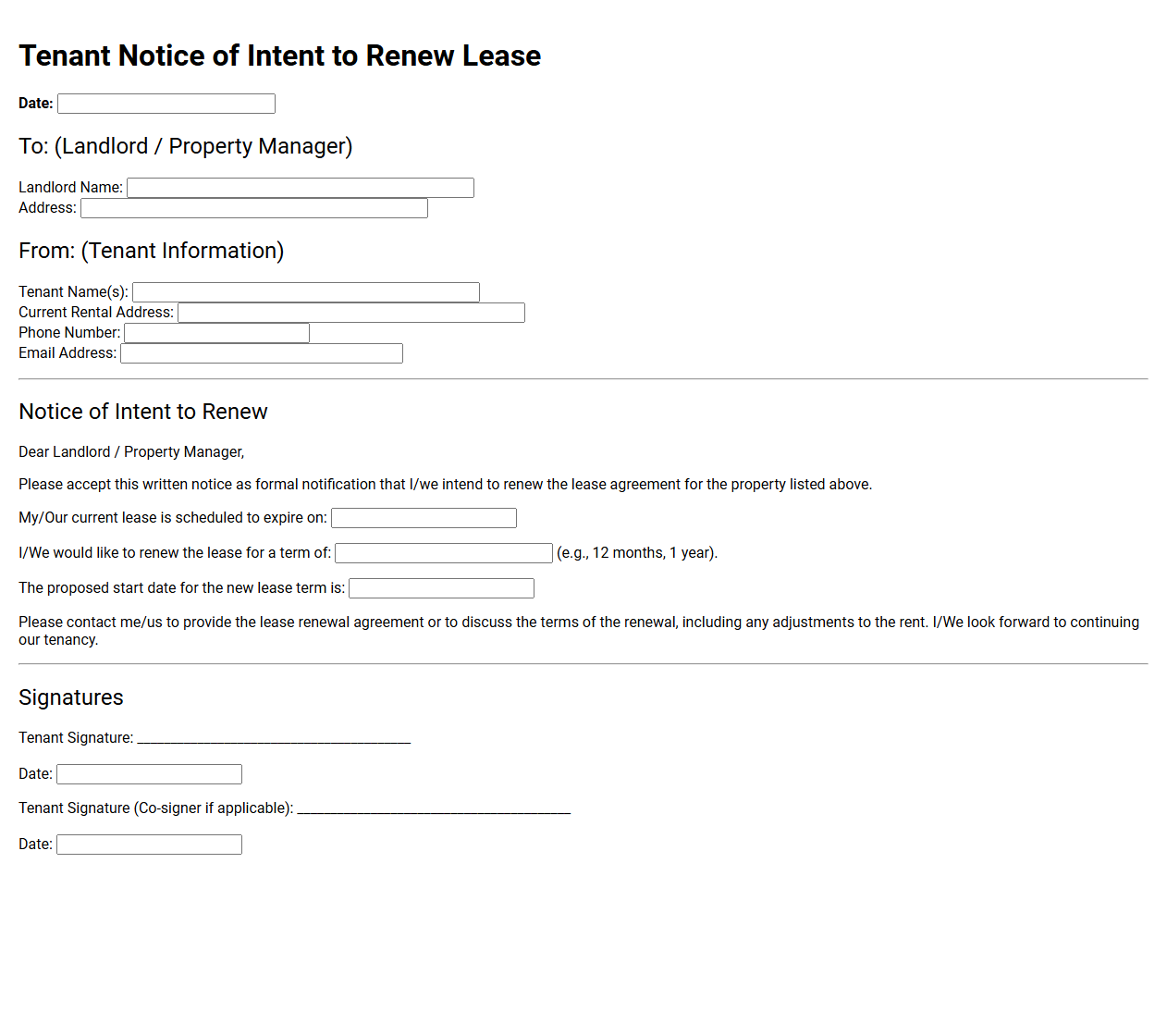Click the '(e.g., 12 months, 1 year).' hint

637,553
